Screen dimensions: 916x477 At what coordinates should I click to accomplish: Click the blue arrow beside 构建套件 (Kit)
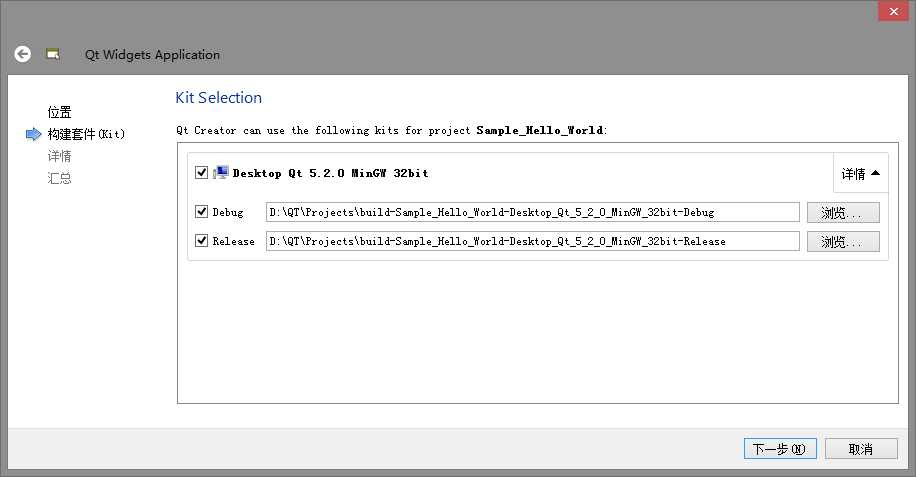[33, 134]
